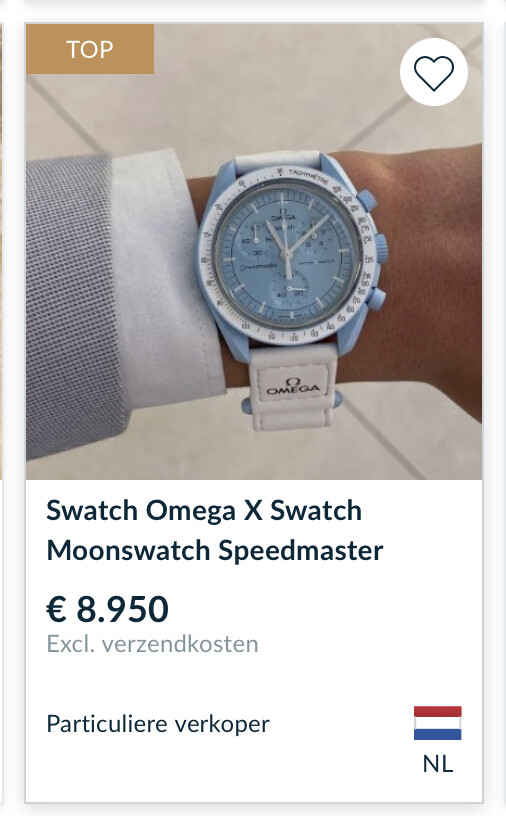Click the Particuliere verkoper seller label
The height and width of the screenshot is (816, 506).
(158, 724)
